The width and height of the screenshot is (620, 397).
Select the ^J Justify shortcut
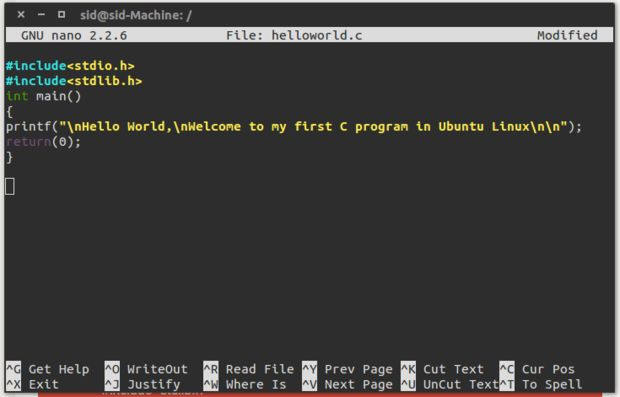click(142, 384)
